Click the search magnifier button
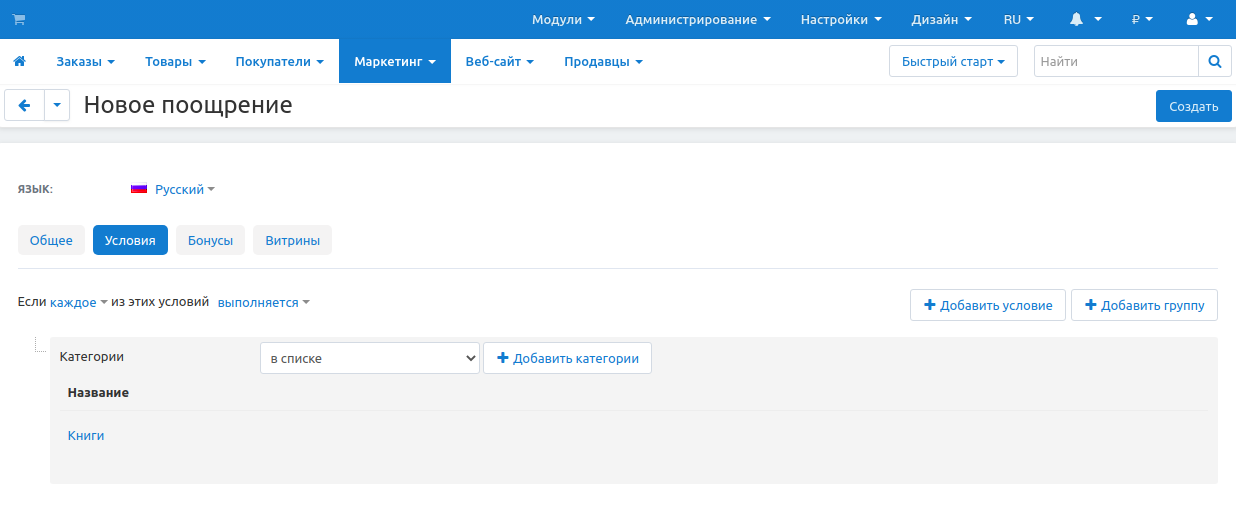This screenshot has width=1236, height=506. click(x=1214, y=62)
